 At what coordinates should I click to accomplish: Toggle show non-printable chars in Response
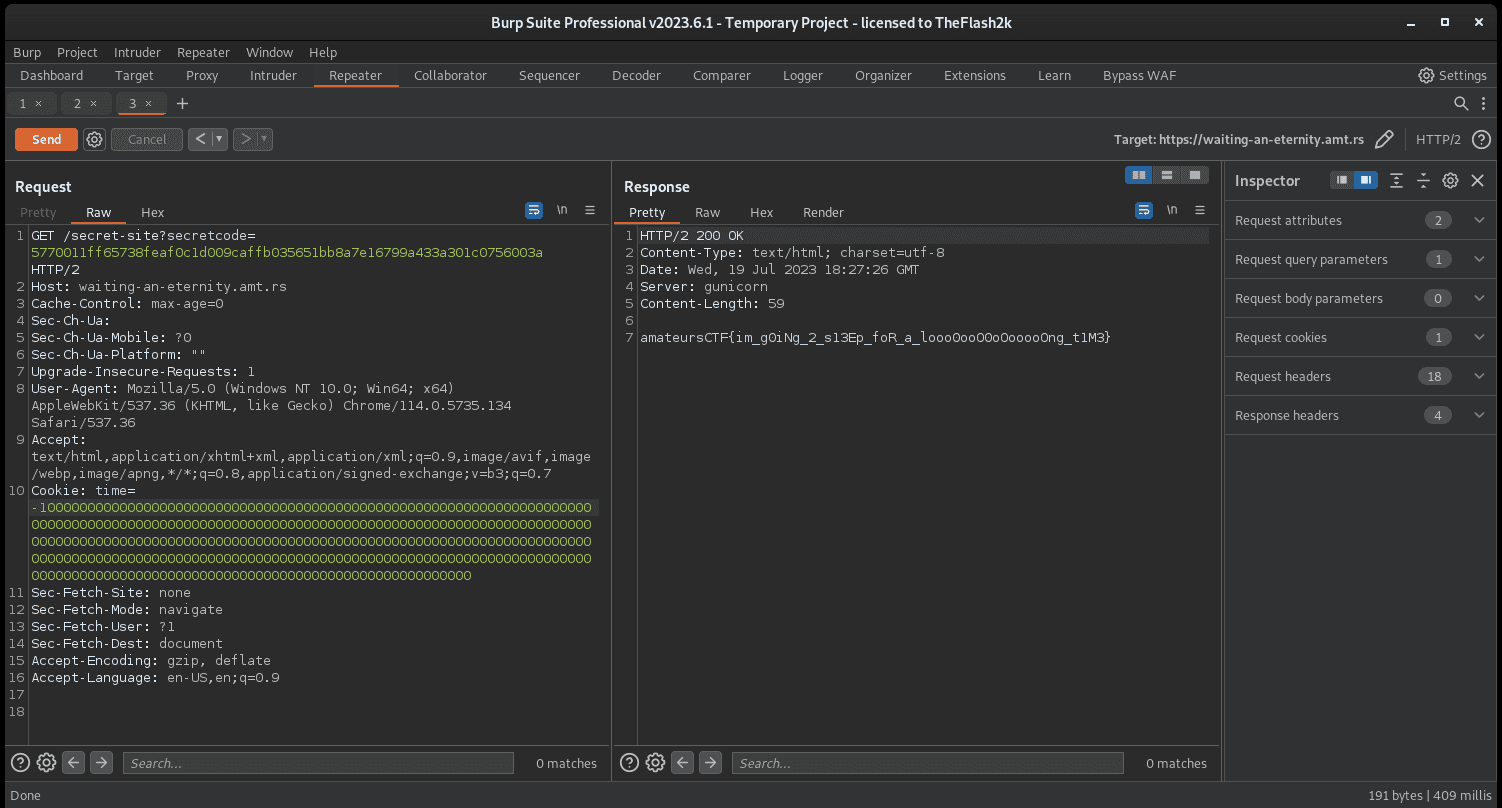pyautogui.click(x=1171, y=211)
